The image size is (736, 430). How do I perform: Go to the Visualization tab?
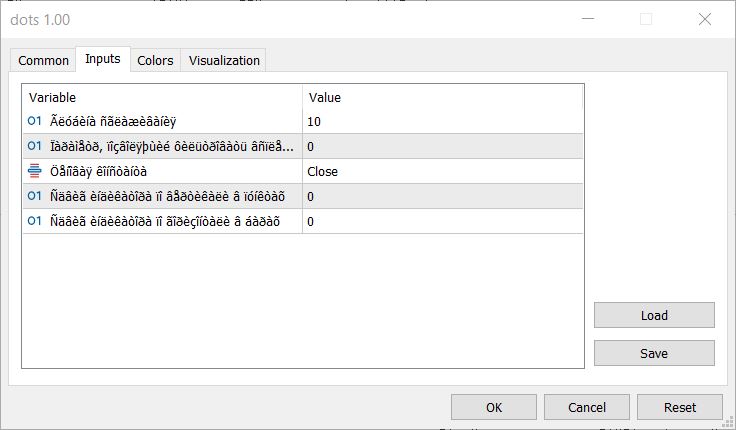224,61
